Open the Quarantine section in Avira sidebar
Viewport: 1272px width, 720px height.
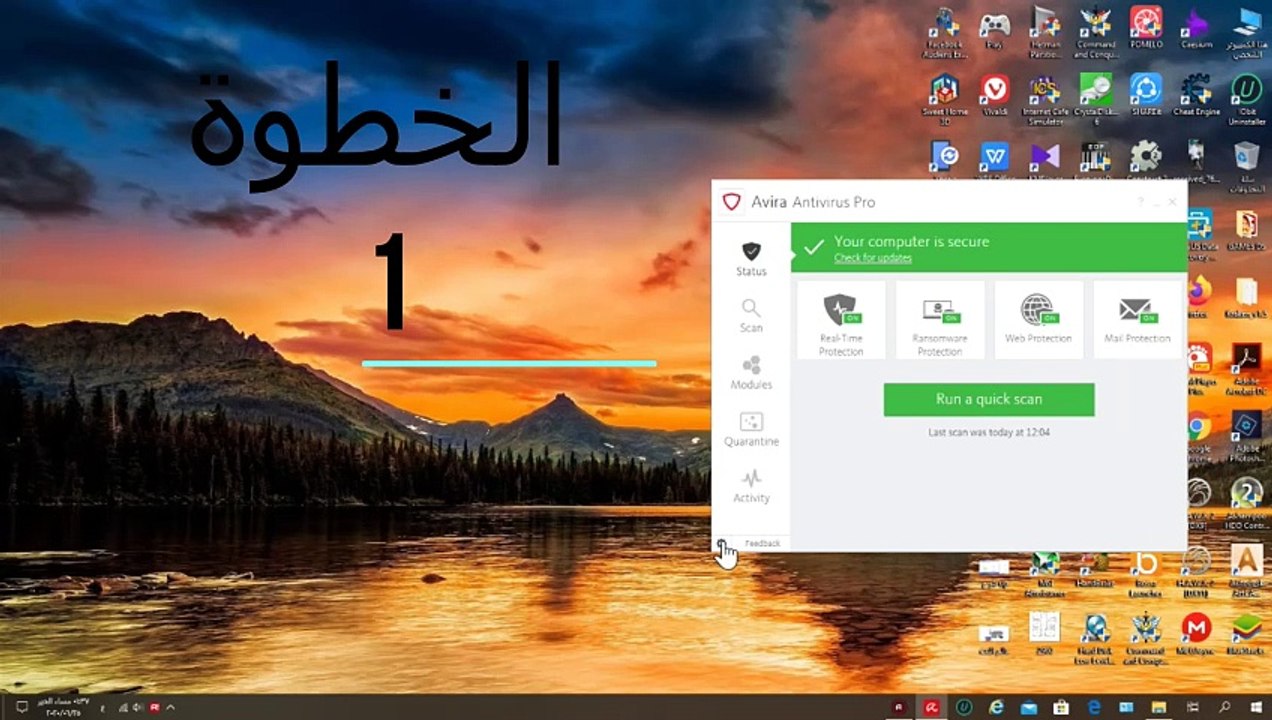point(751,429)
